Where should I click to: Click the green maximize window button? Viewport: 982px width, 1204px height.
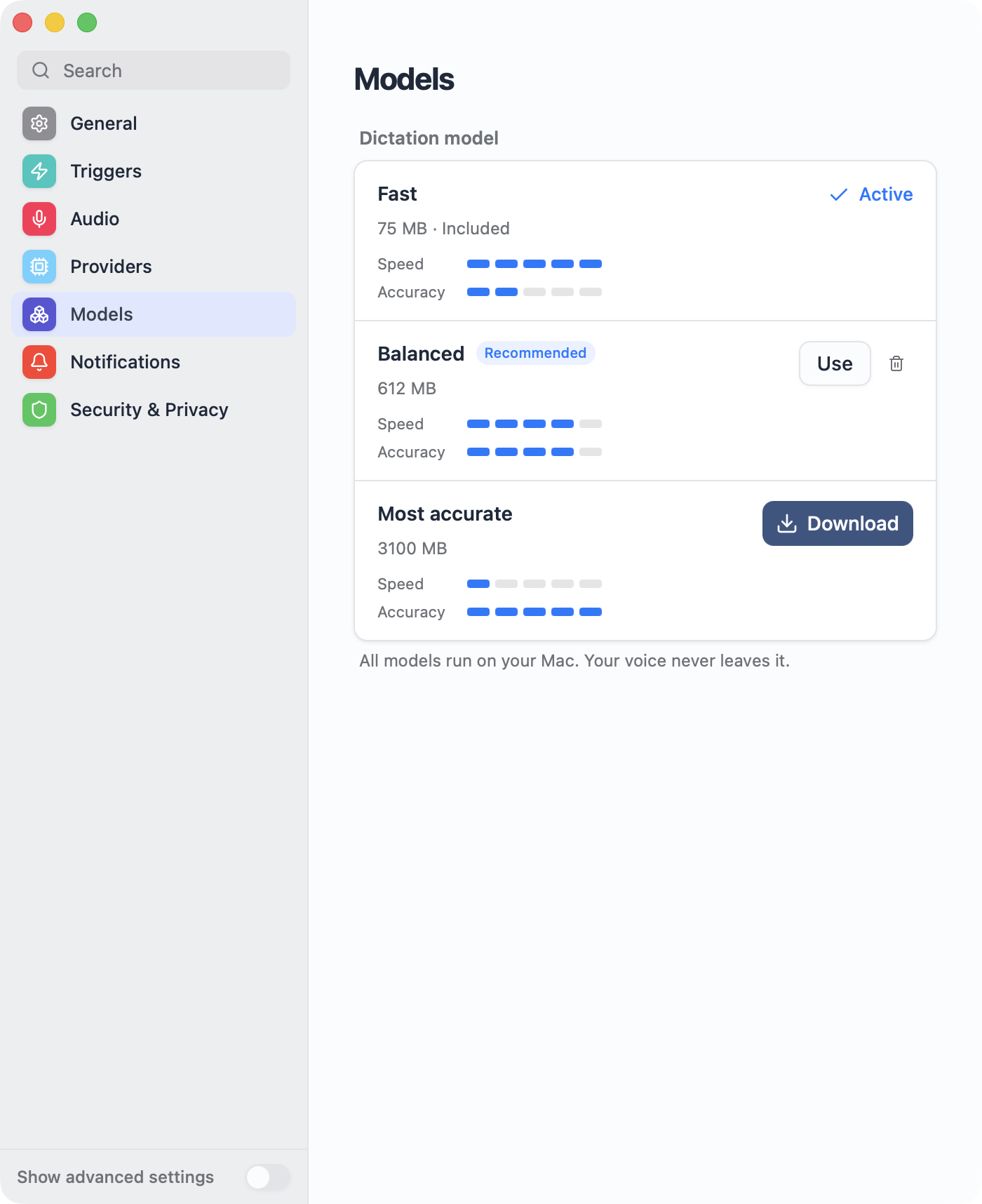(x=87, y=22)
